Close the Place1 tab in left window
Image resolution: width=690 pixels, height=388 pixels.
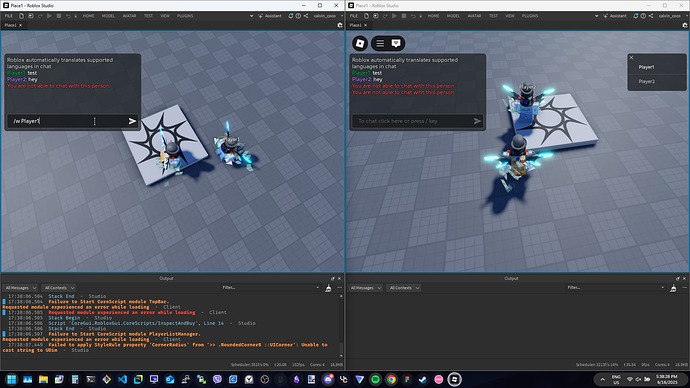click(x=20, y=25)
